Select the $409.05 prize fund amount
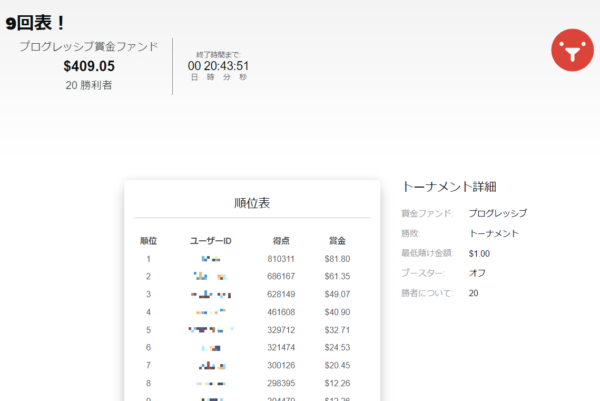This screenshot has height=401, width=600. pos(89,66)
